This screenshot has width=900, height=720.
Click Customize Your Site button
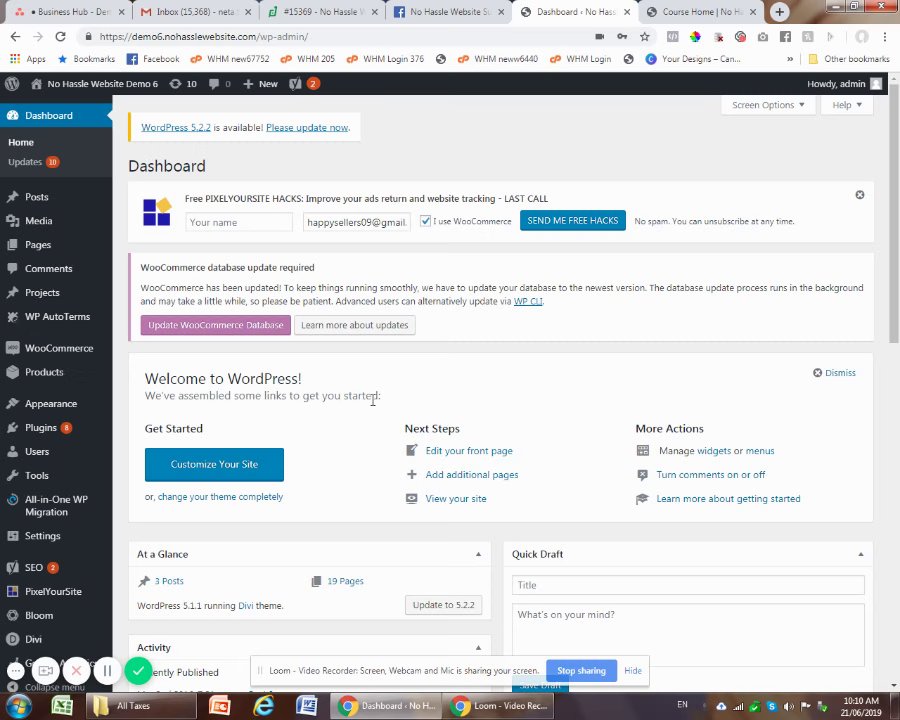[x=214, y=464]
